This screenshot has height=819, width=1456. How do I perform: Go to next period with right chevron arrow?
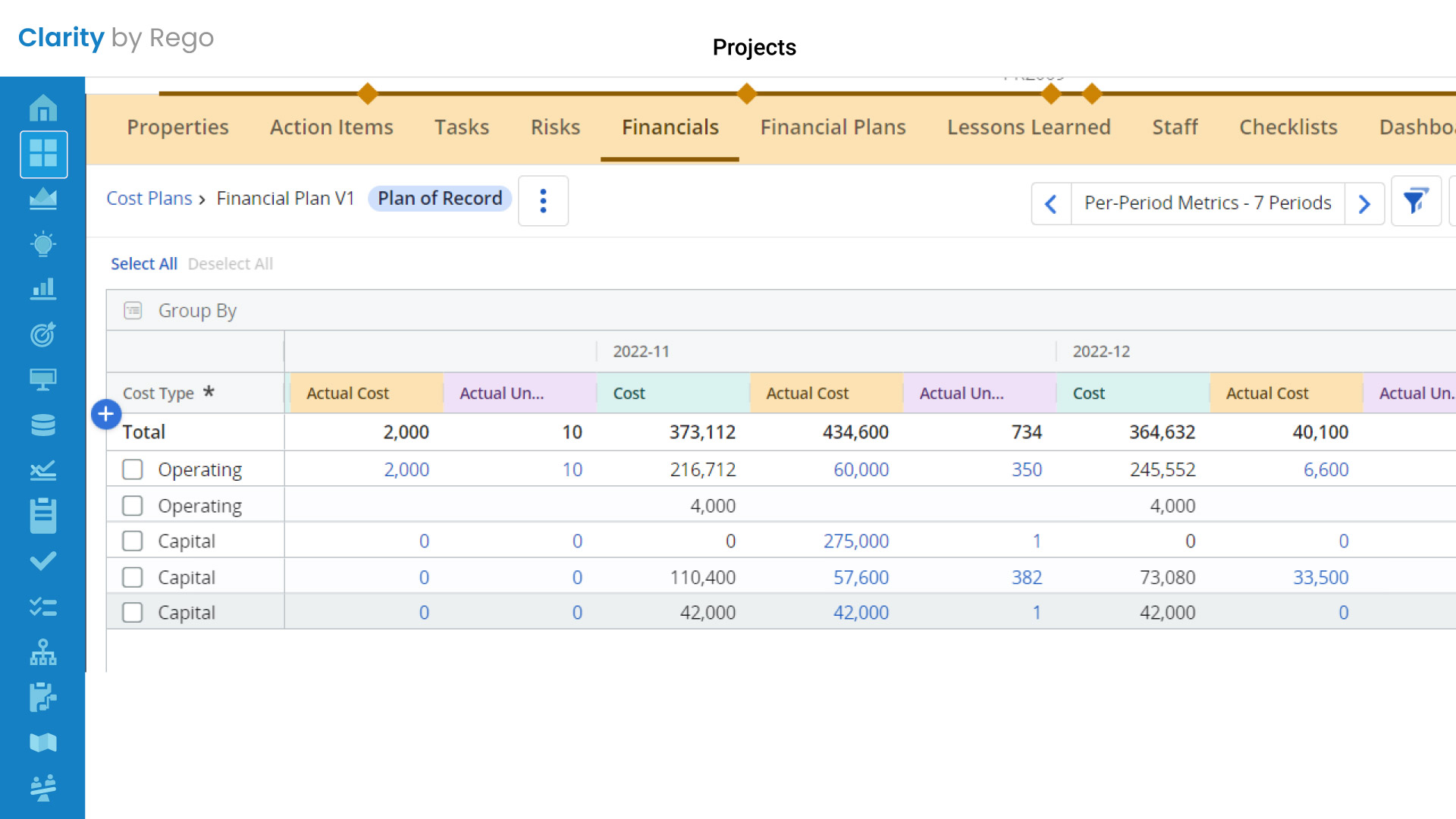(x=1365, y=203)
